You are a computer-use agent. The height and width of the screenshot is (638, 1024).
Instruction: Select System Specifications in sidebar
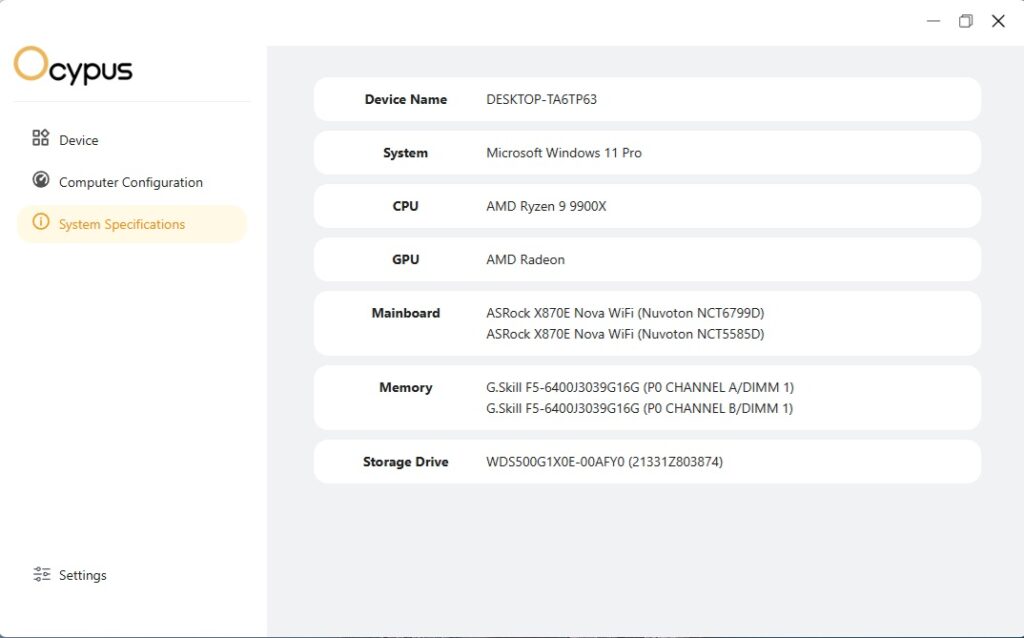point(132,224)
